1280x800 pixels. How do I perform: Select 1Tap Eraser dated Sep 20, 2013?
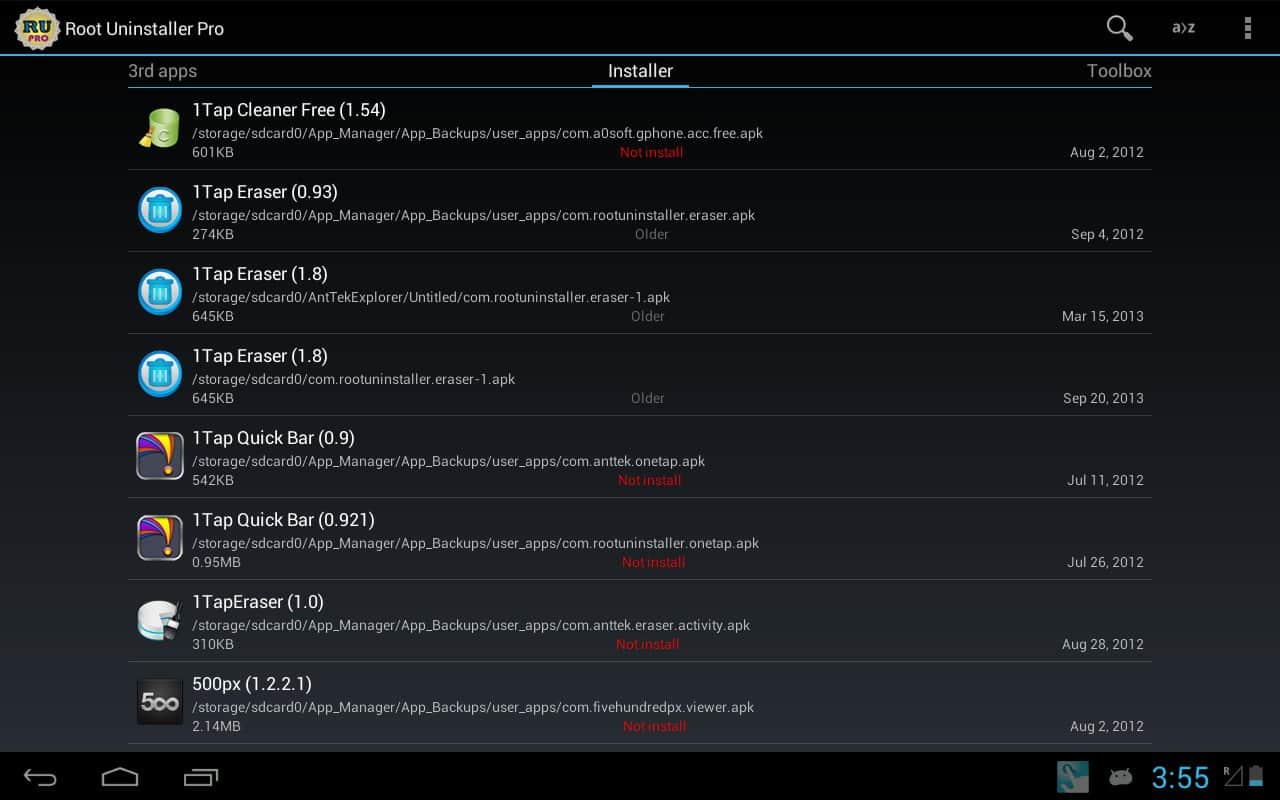pos(640,375)
